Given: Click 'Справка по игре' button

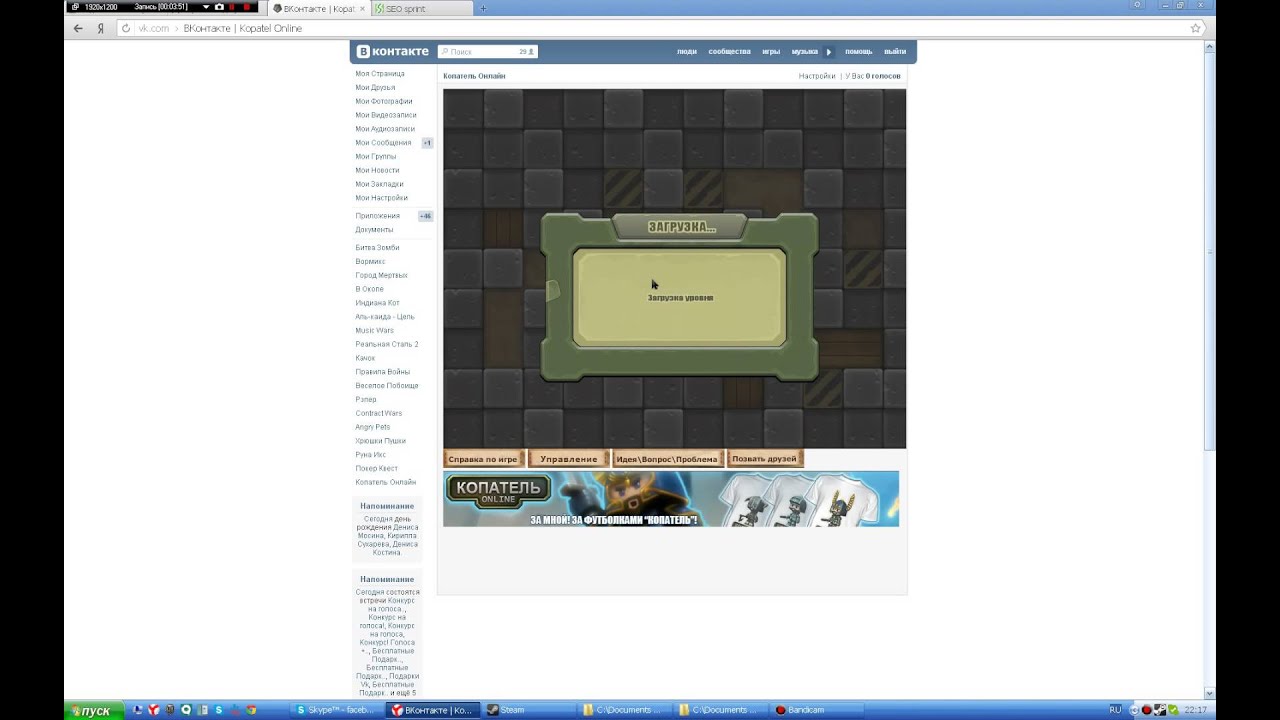Looking at the screenshot, I should (x=484, y=459).
